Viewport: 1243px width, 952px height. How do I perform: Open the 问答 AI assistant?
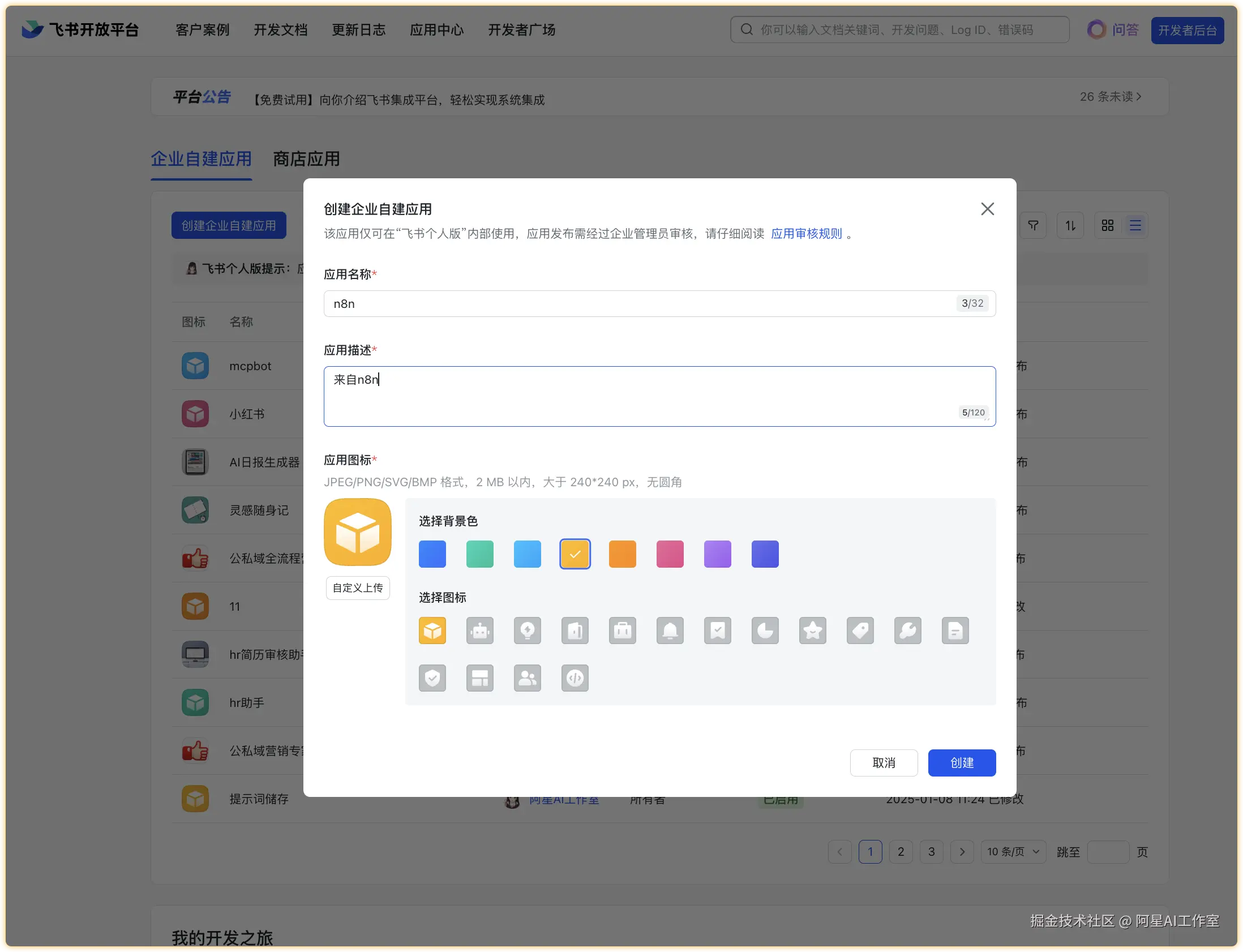(1113, 29)
